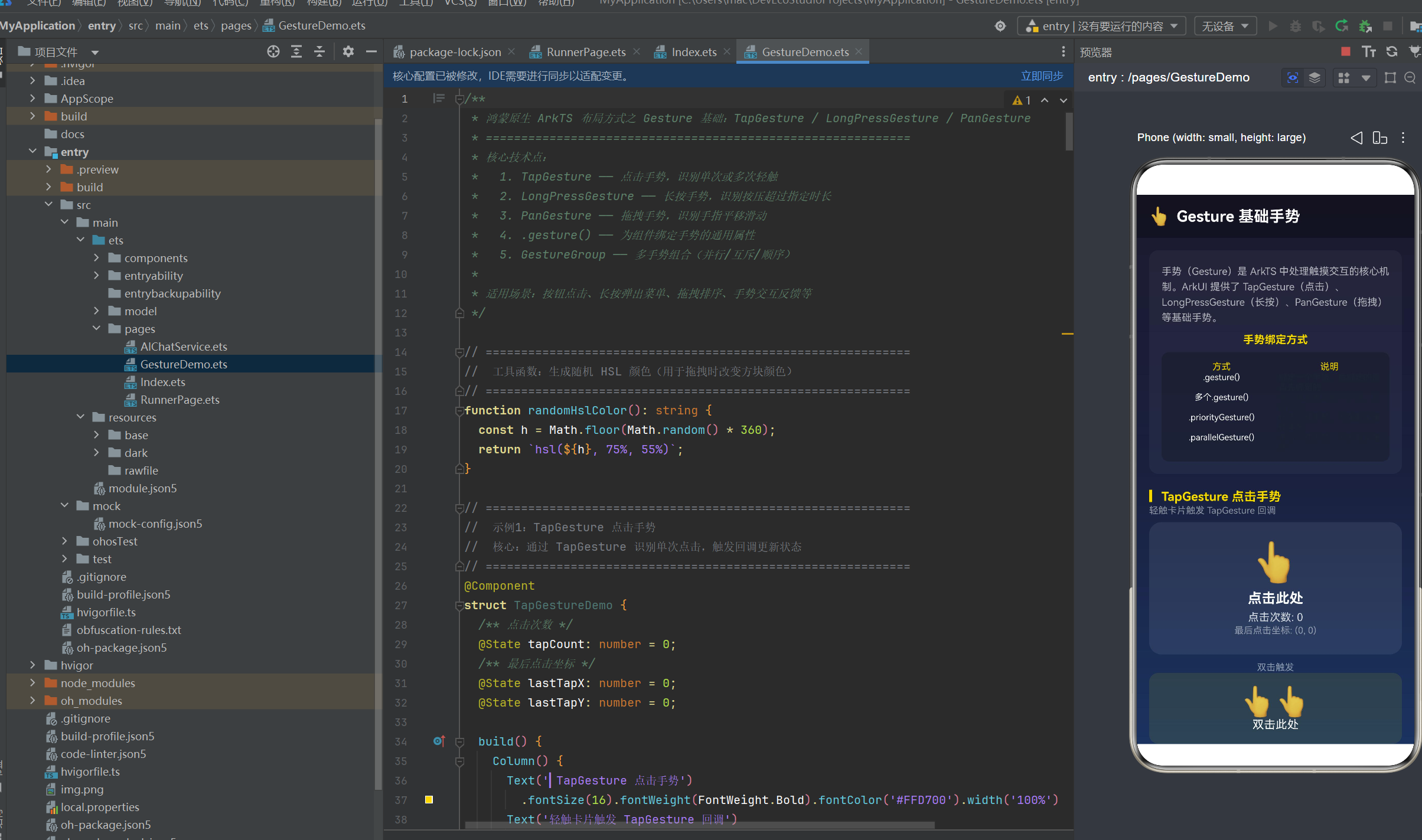Toggle inspector eye mode in previewer
The image size is (1422, 840).
[x=1293, y=78]
